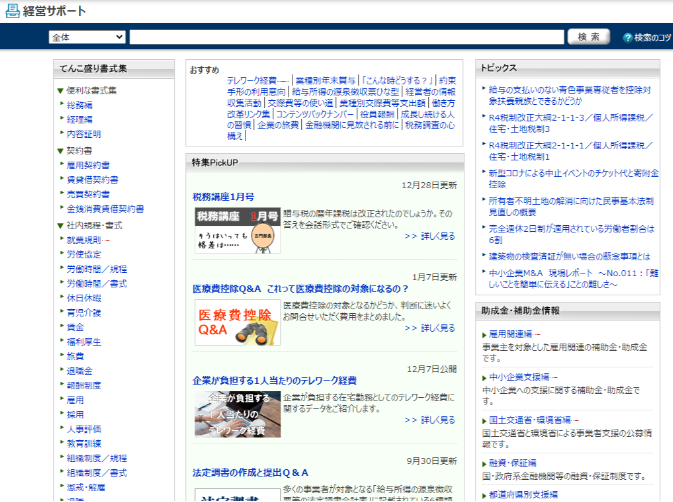Click into the search text field

coord(345,37)
